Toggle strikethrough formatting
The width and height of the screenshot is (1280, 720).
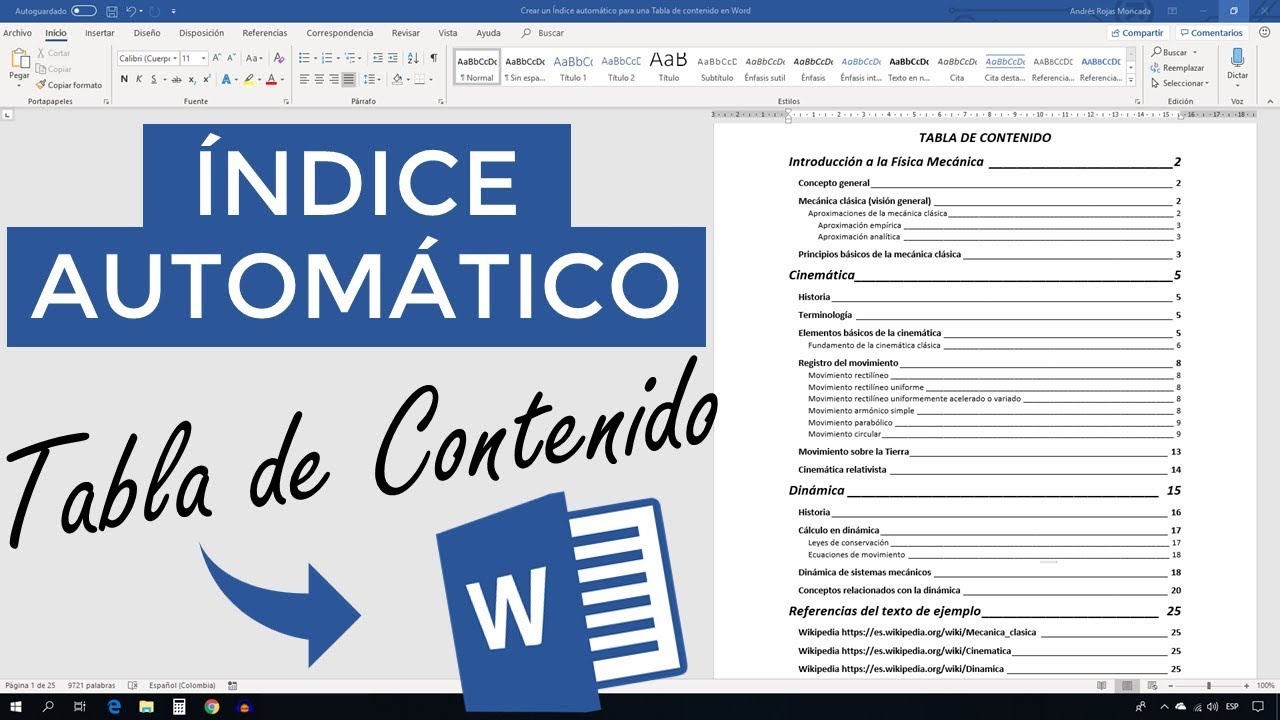176,79
